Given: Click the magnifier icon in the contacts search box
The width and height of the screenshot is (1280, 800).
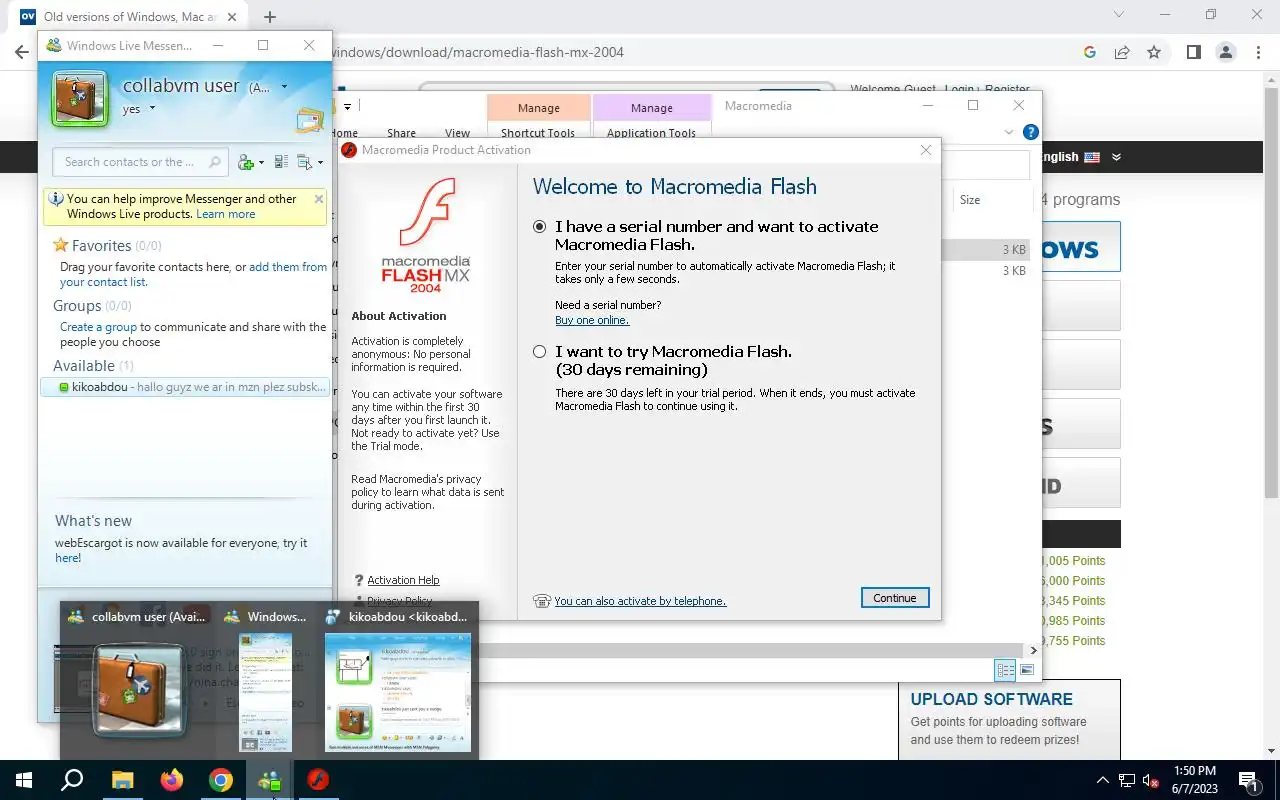Looking at the screenshot, I should point(215,162).
